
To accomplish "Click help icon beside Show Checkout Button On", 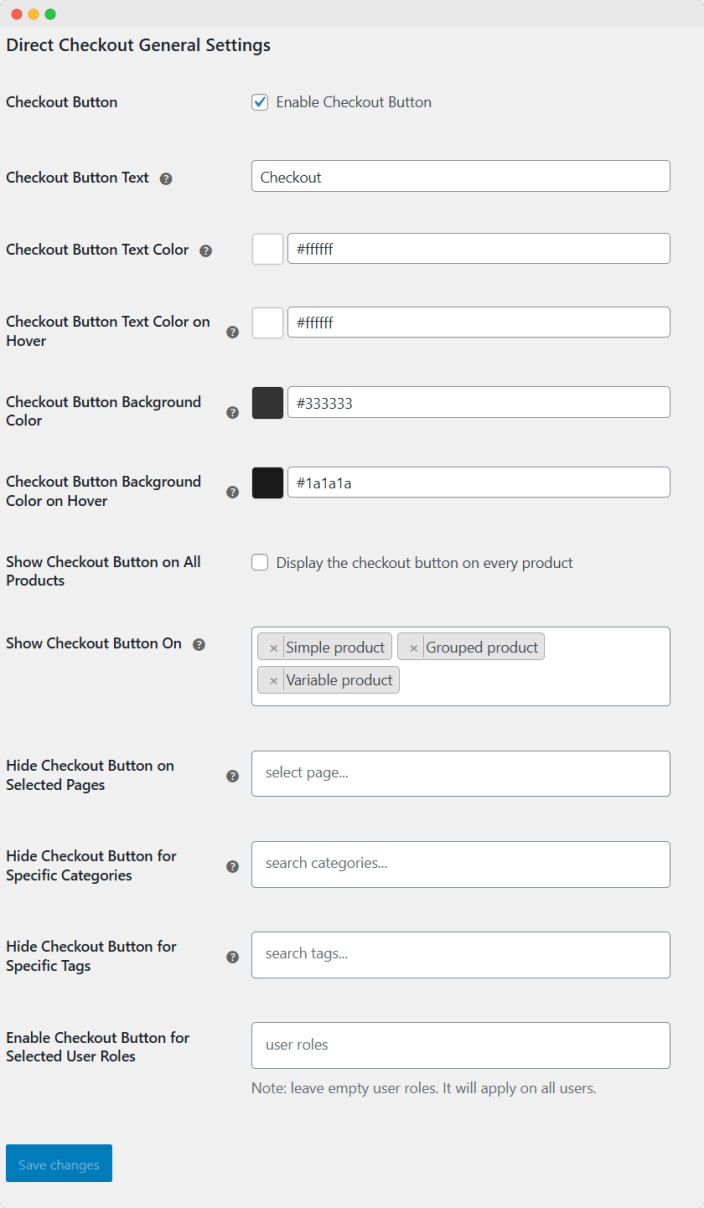I will tap(199, 645).
